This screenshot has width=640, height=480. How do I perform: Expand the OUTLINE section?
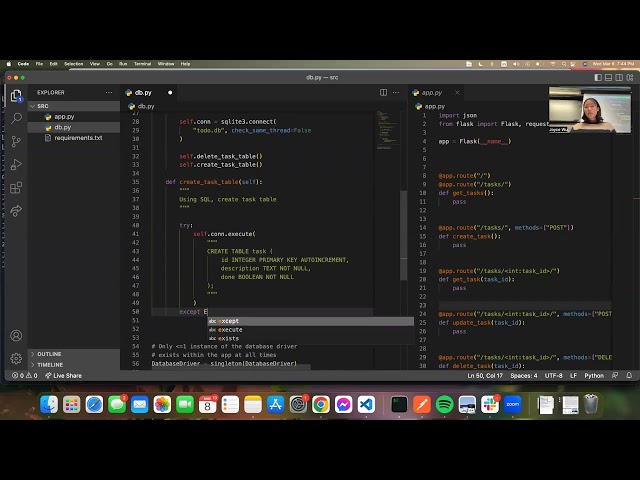click(x=74, y=354)
